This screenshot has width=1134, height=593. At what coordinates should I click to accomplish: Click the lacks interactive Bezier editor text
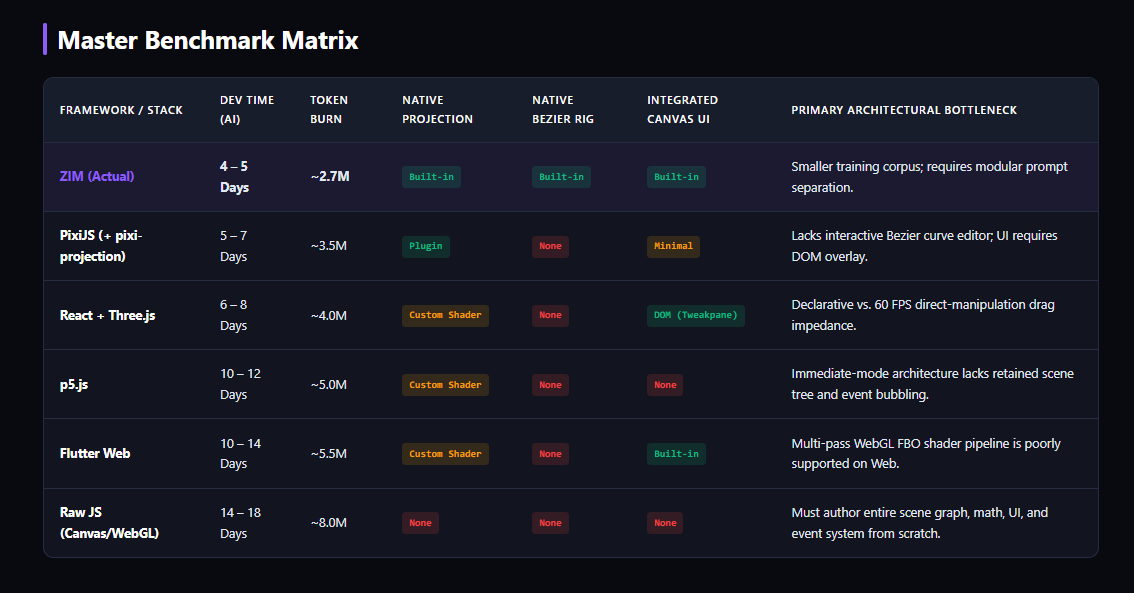[x=924, y=246]
